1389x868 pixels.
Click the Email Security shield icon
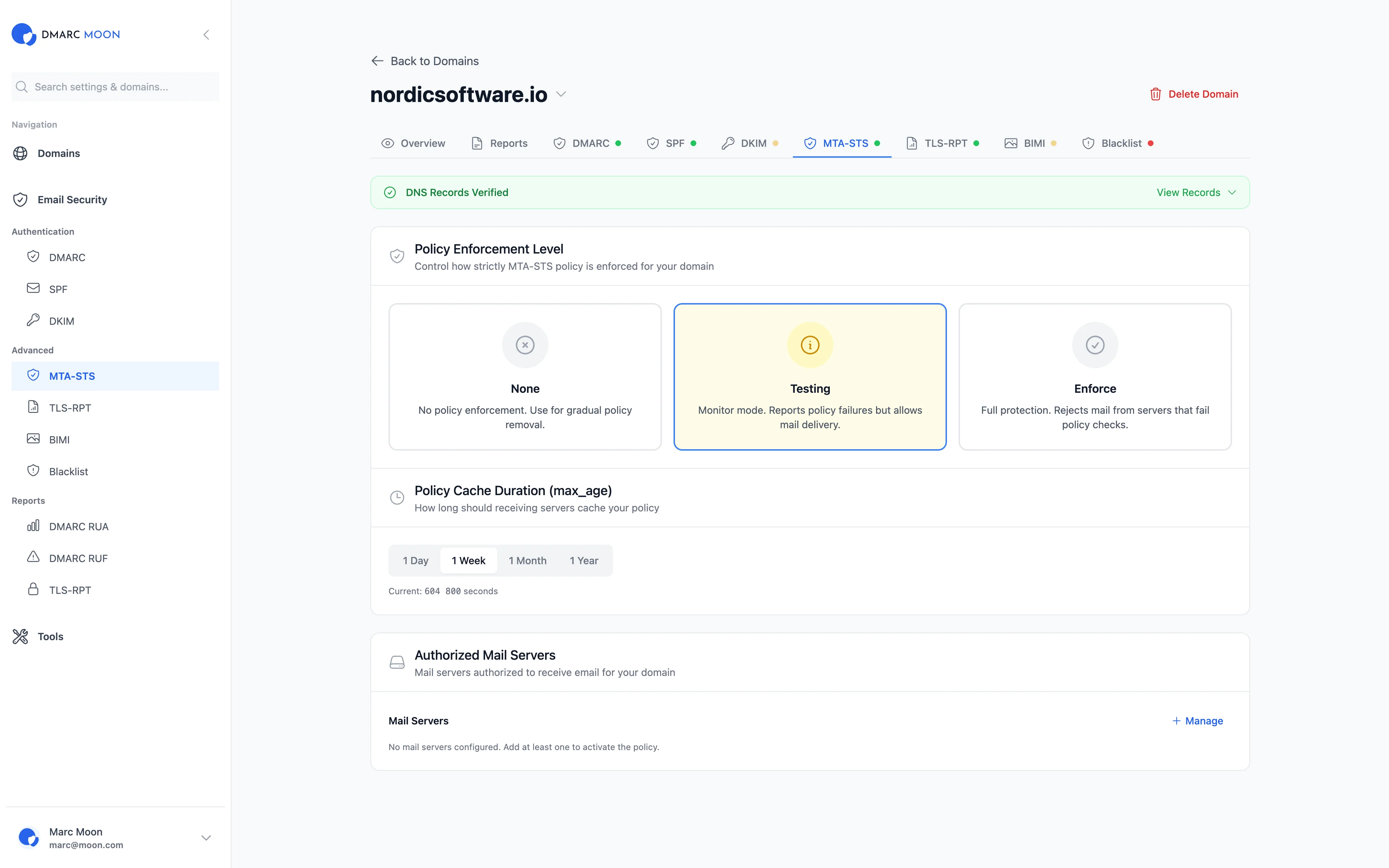click(21, 200)
